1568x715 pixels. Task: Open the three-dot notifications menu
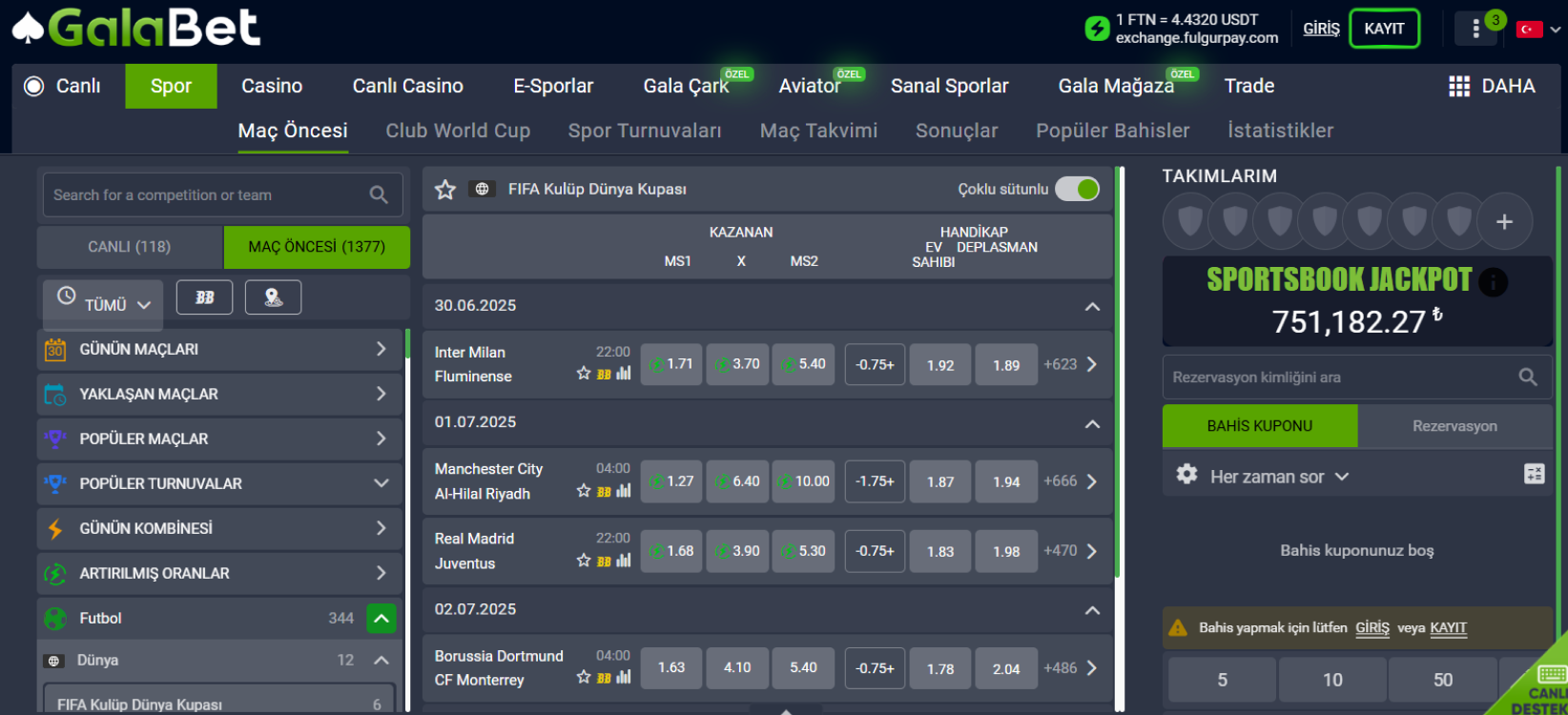[x=1475, y=29]
